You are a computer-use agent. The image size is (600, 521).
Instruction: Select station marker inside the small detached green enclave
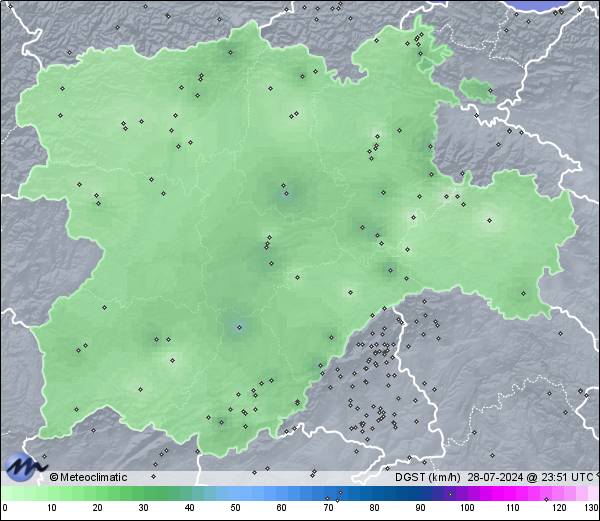(x=491, y=91)
